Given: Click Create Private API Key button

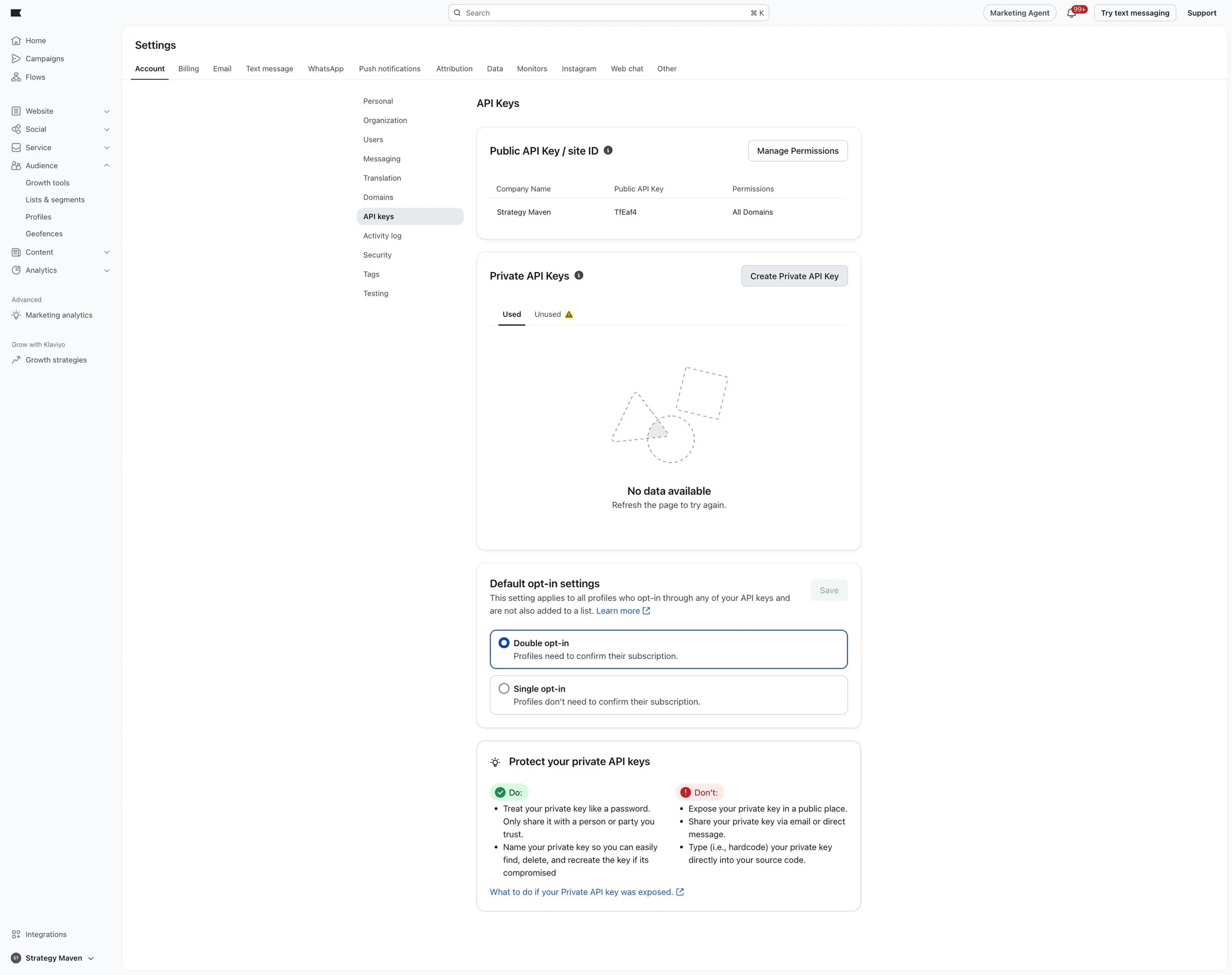Looking at the screenshot, I should (794, 277).
